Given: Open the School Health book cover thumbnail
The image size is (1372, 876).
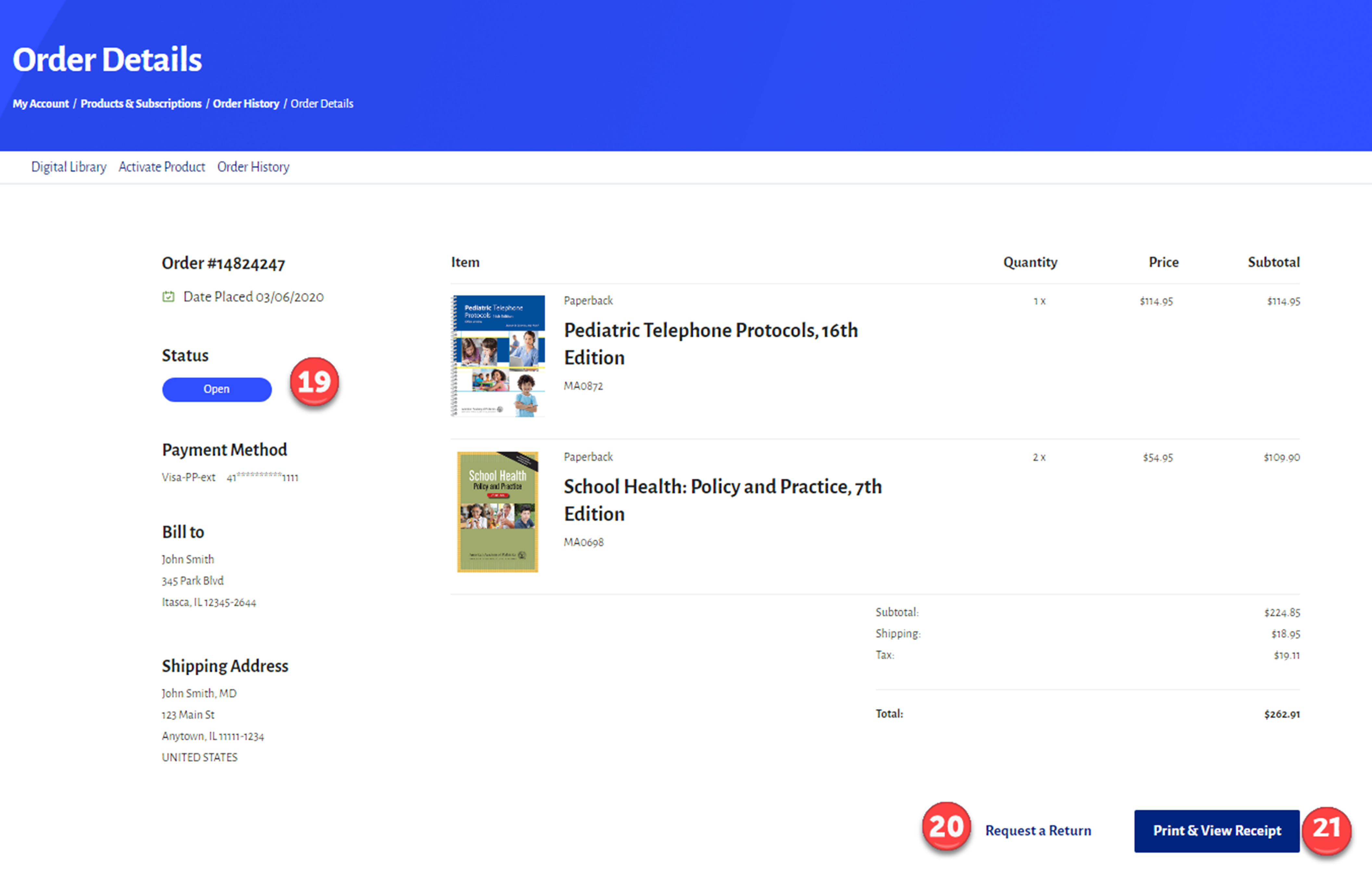Looking at the screenshot, I should [x=497, y=511].
